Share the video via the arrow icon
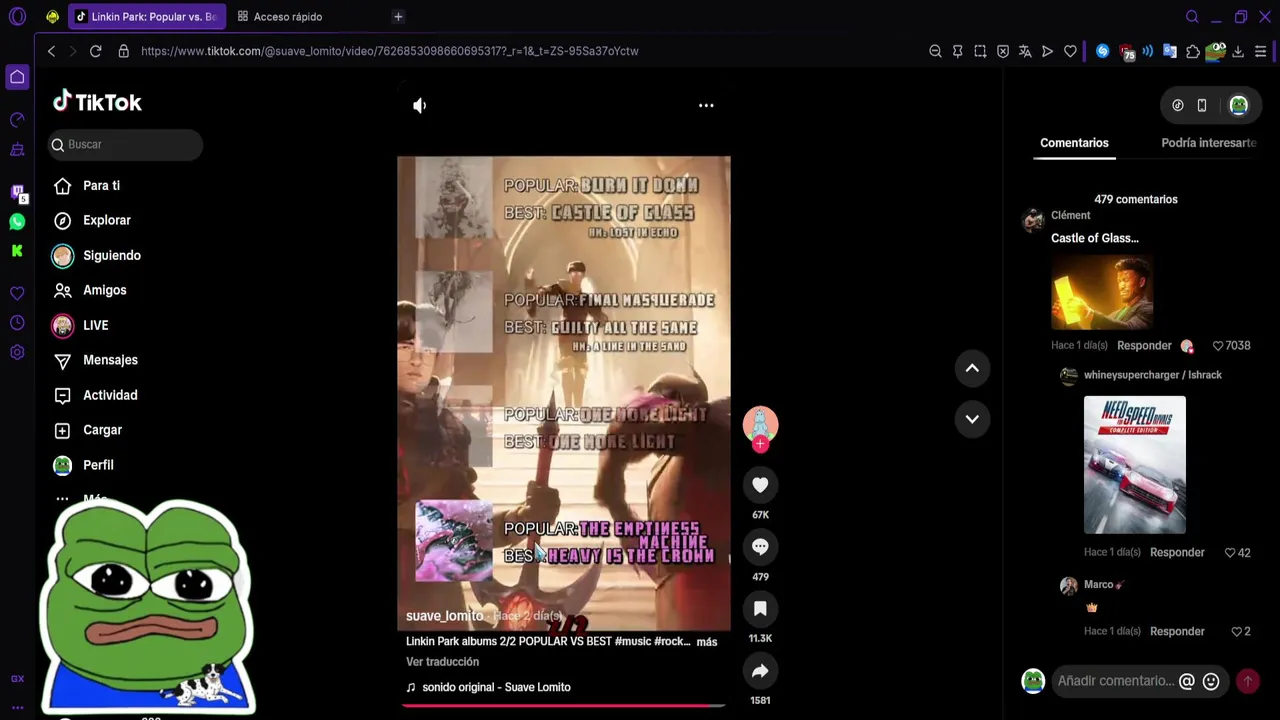 [760, 671]
